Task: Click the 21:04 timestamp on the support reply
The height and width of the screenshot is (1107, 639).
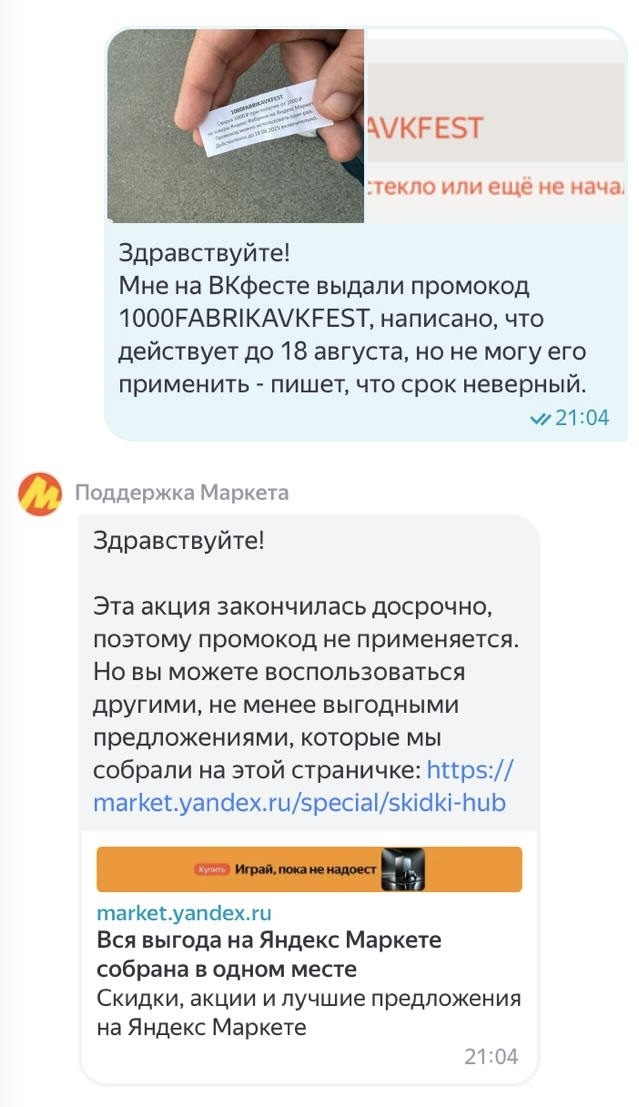Action: (491, 1057)
